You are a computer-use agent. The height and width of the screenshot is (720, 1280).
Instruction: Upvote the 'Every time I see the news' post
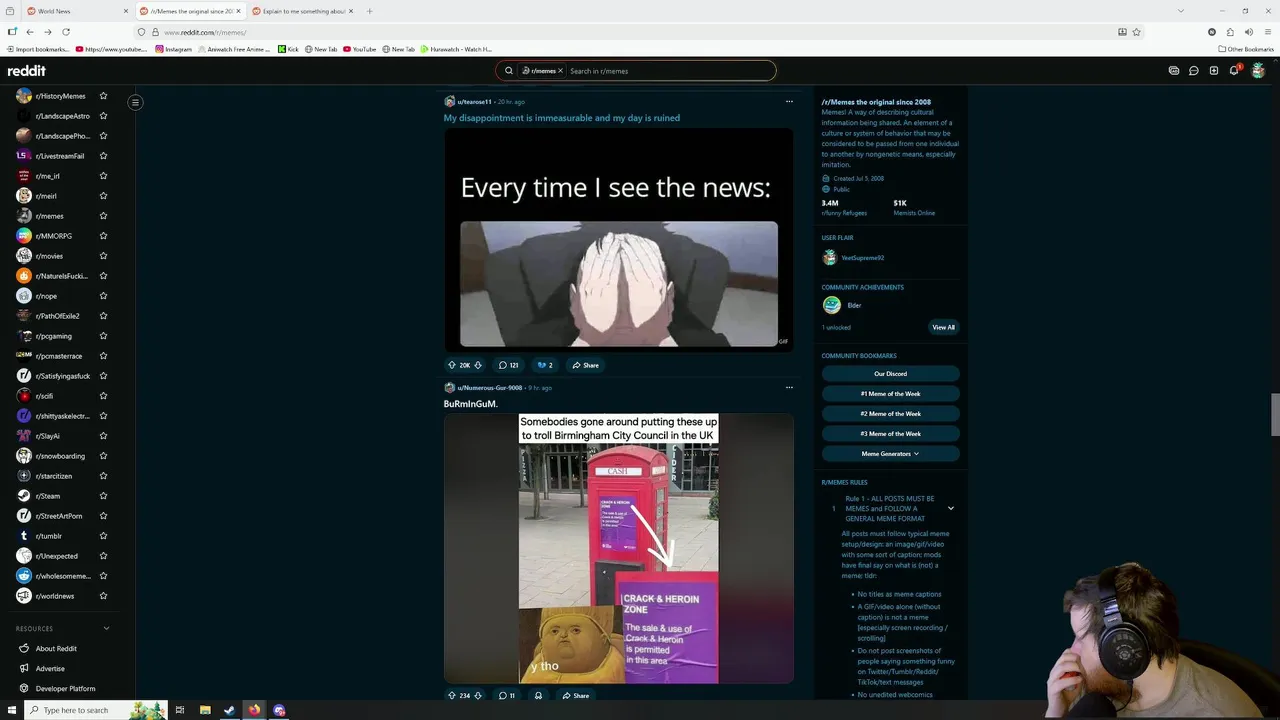[x=452, y=365]
